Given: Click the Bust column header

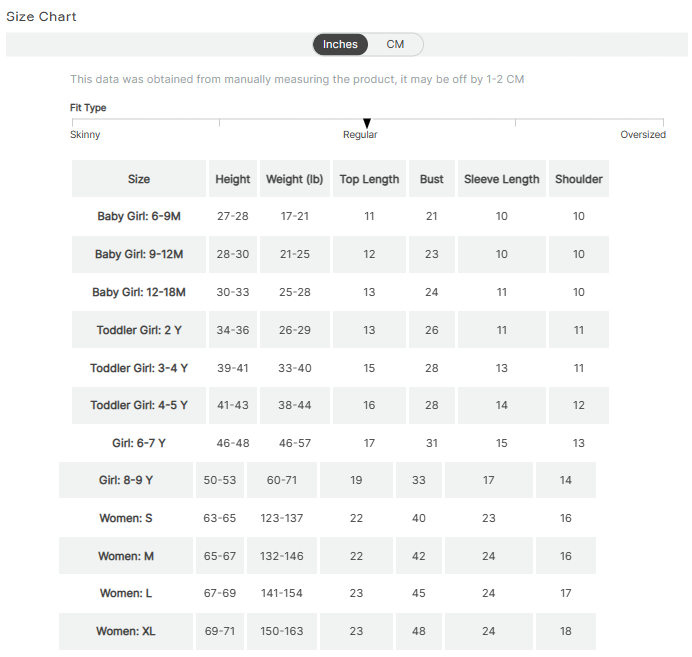Looking at the screenshot, I should click(432, 180).
